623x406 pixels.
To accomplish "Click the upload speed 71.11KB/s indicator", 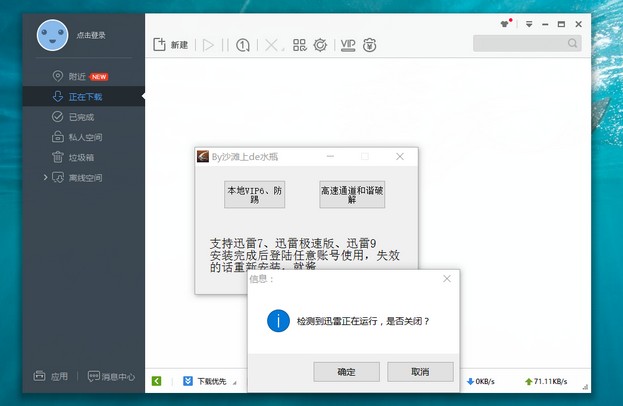I will (547, 381).
